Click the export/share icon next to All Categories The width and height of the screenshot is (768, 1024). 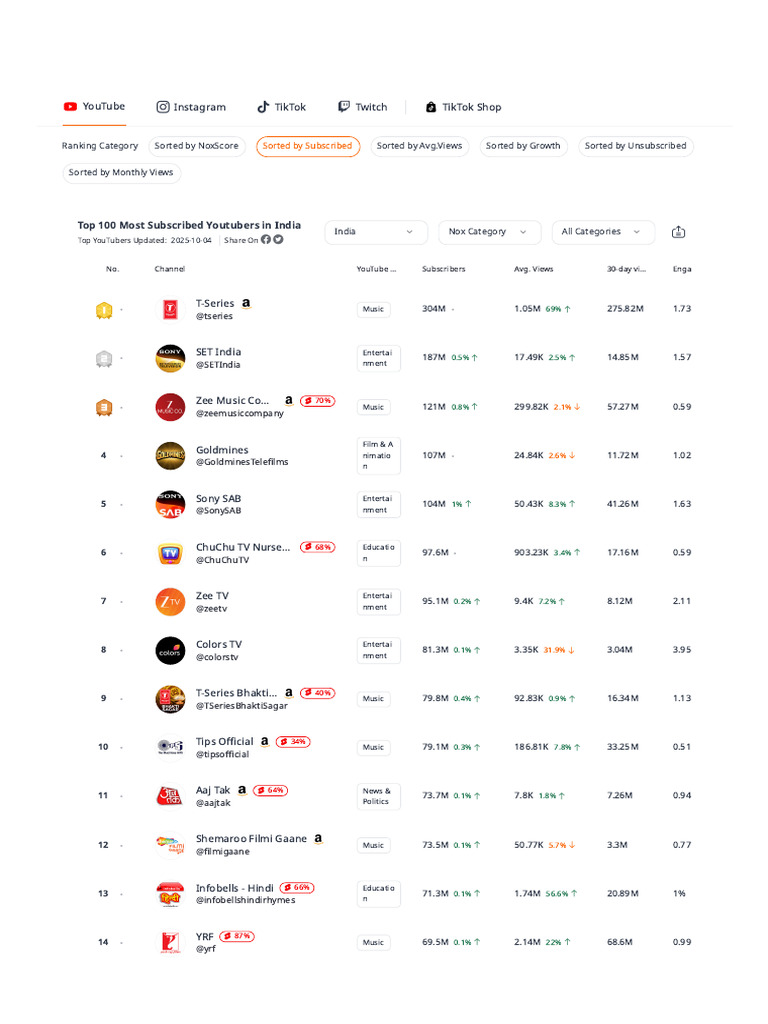coord(678,232)
